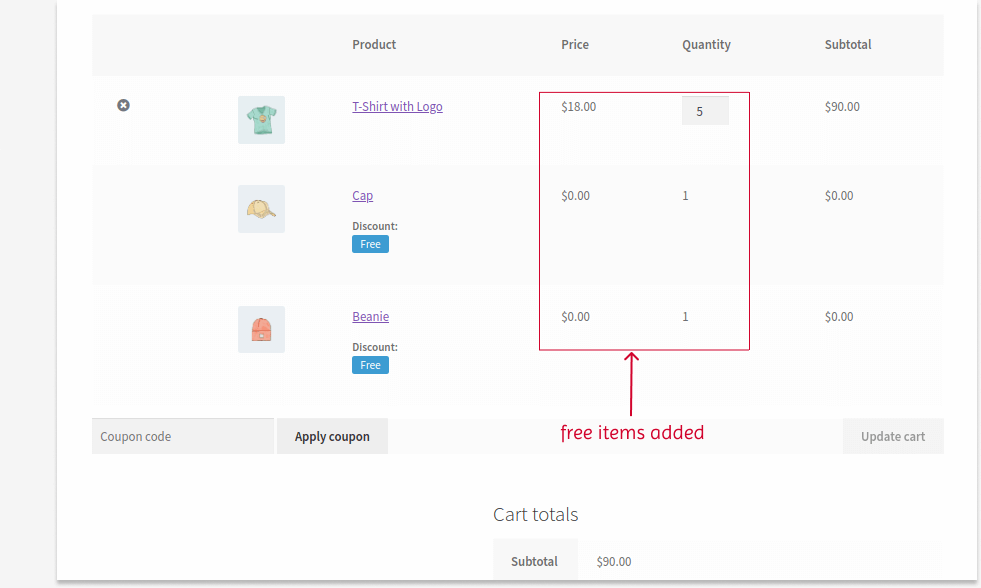Click the Free discount badge under Beanie
This screenshot has width=981, height=588.
tap(370, 364)
